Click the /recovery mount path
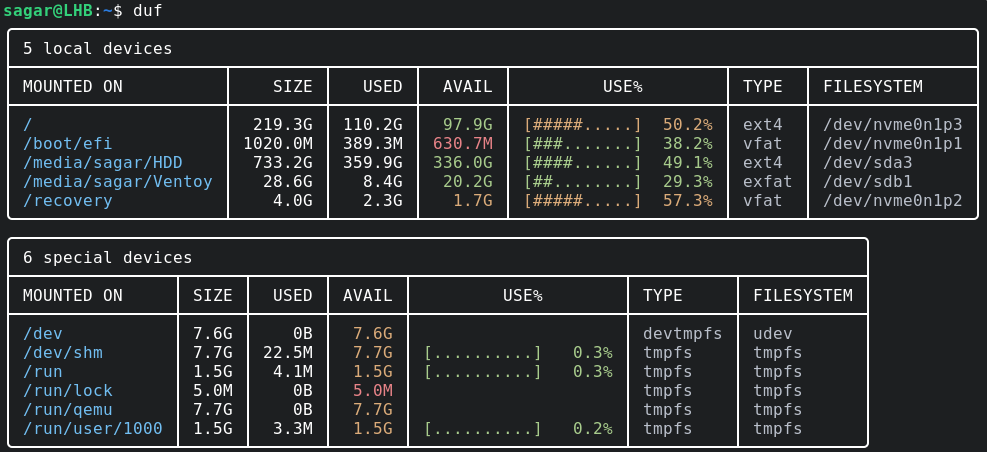Image resolution: width=987 pixels, height=452 pixels. (67, 201)
